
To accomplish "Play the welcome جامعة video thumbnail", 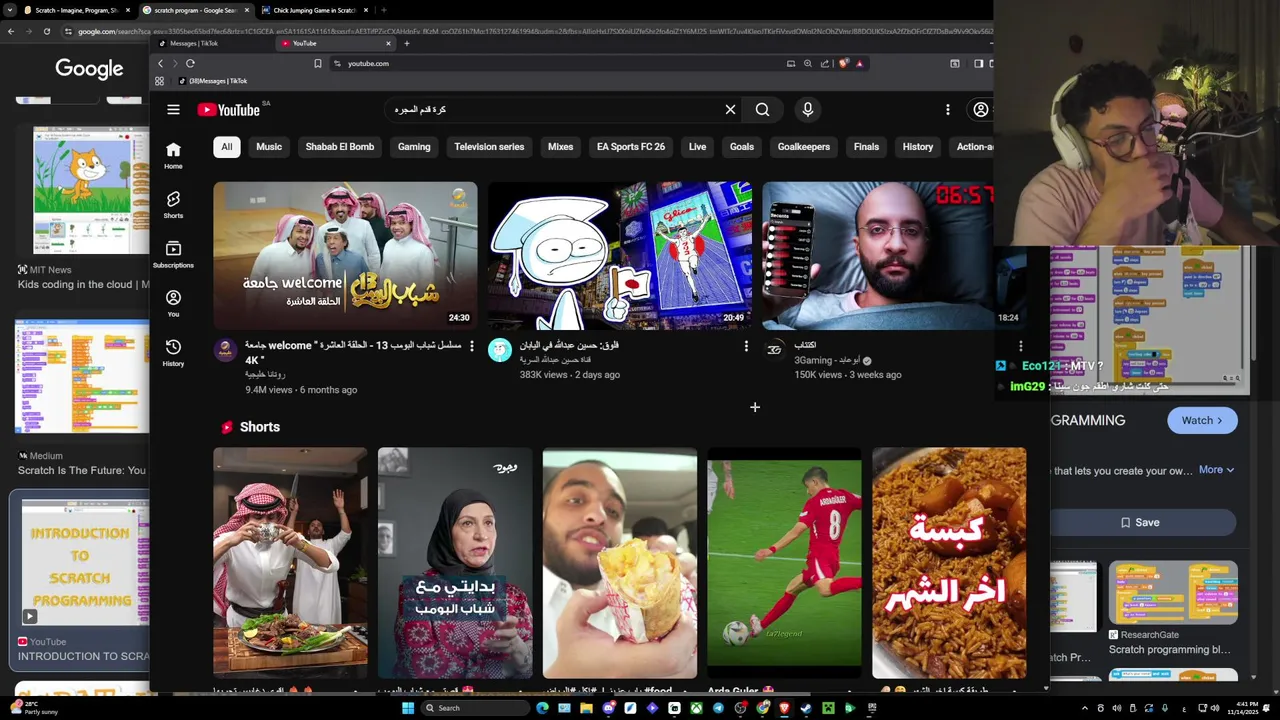I will 345,255.
